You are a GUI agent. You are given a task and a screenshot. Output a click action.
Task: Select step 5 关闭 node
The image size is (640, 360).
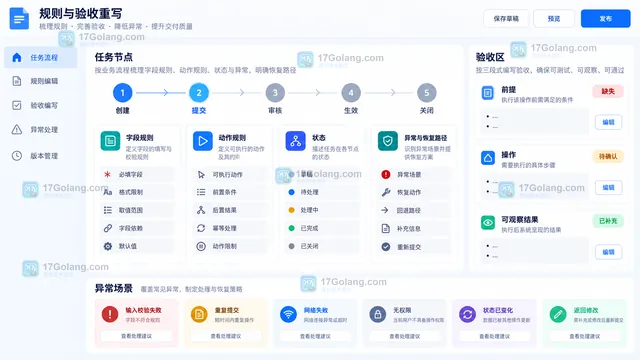(x=427, y=93)
